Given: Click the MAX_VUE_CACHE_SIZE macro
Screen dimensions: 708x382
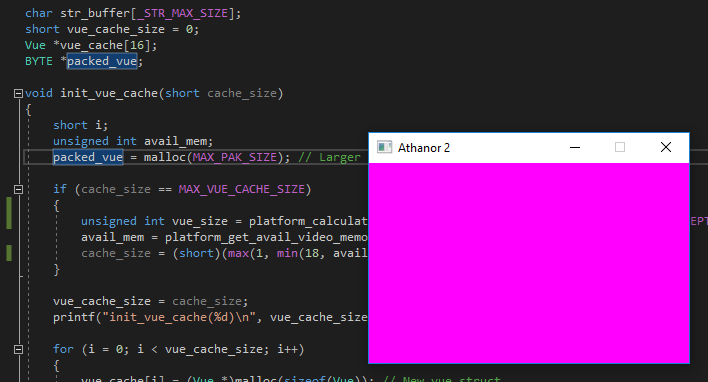Looking at the screenshot, I should click(242, 189).
